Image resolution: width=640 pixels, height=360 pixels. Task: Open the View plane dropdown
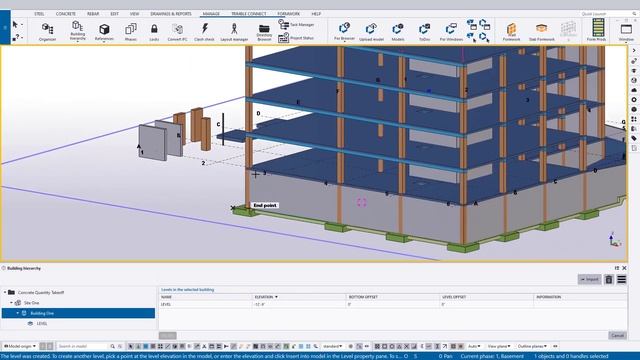[500, 346]
